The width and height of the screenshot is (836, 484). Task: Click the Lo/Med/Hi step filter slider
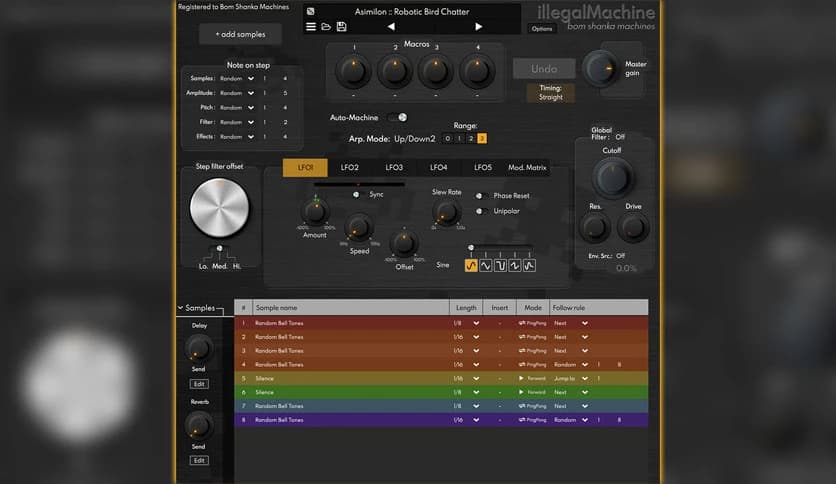coord(220,249)
